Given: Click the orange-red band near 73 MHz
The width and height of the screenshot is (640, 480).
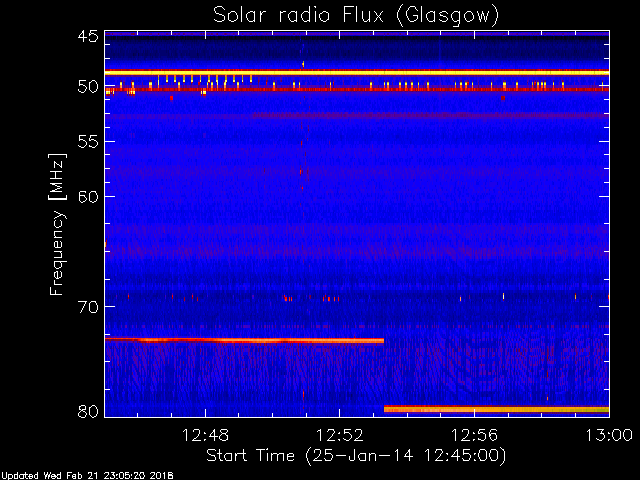Looking at the screenshot, I should point(244,340).
